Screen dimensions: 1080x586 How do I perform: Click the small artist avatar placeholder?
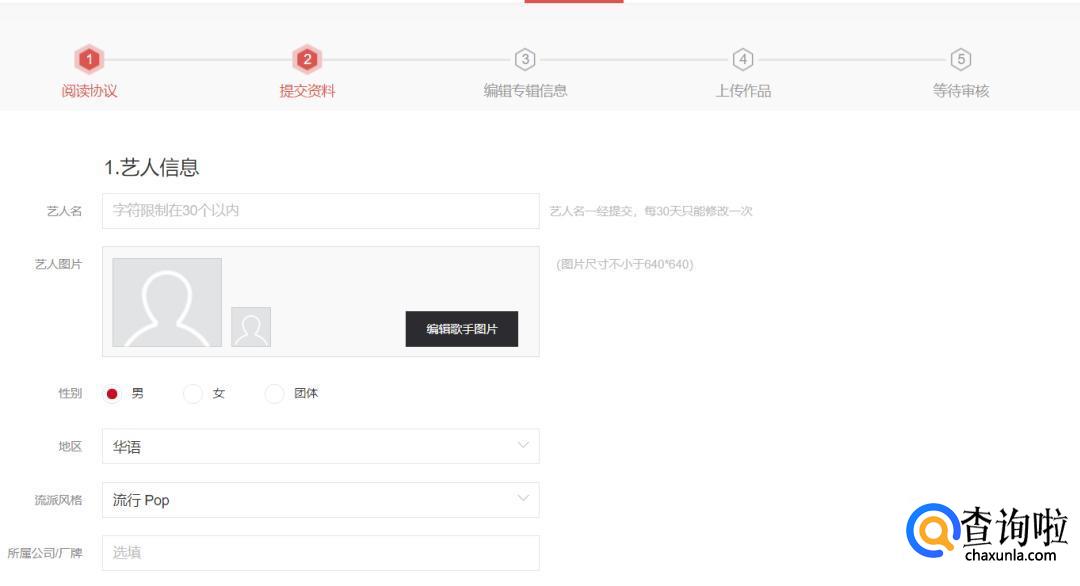coord(251,327)
